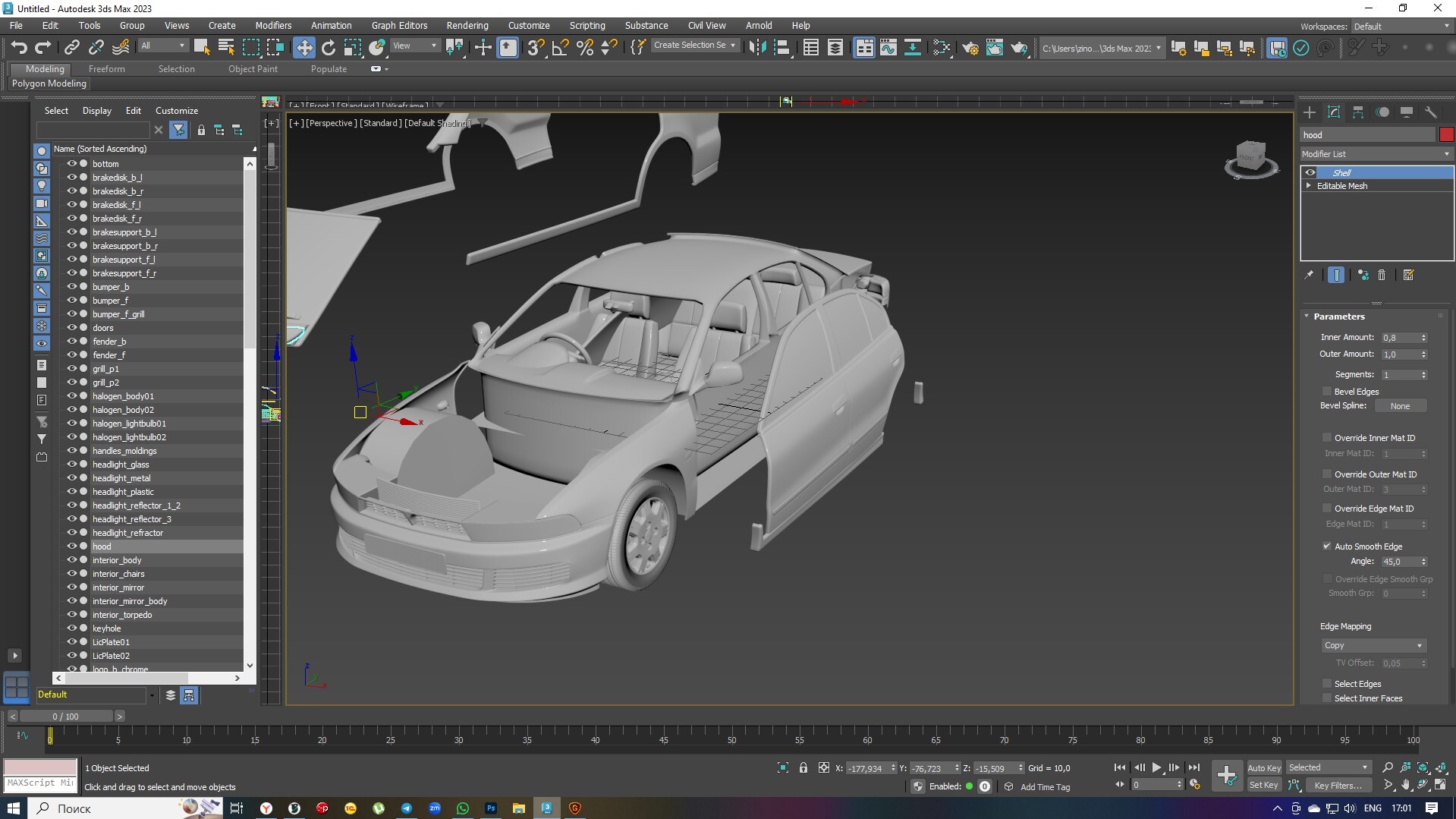Screen dimensions: 1456x819
Task: Open the Modifier List dropdown
Action: click(x=1376, y=154)
